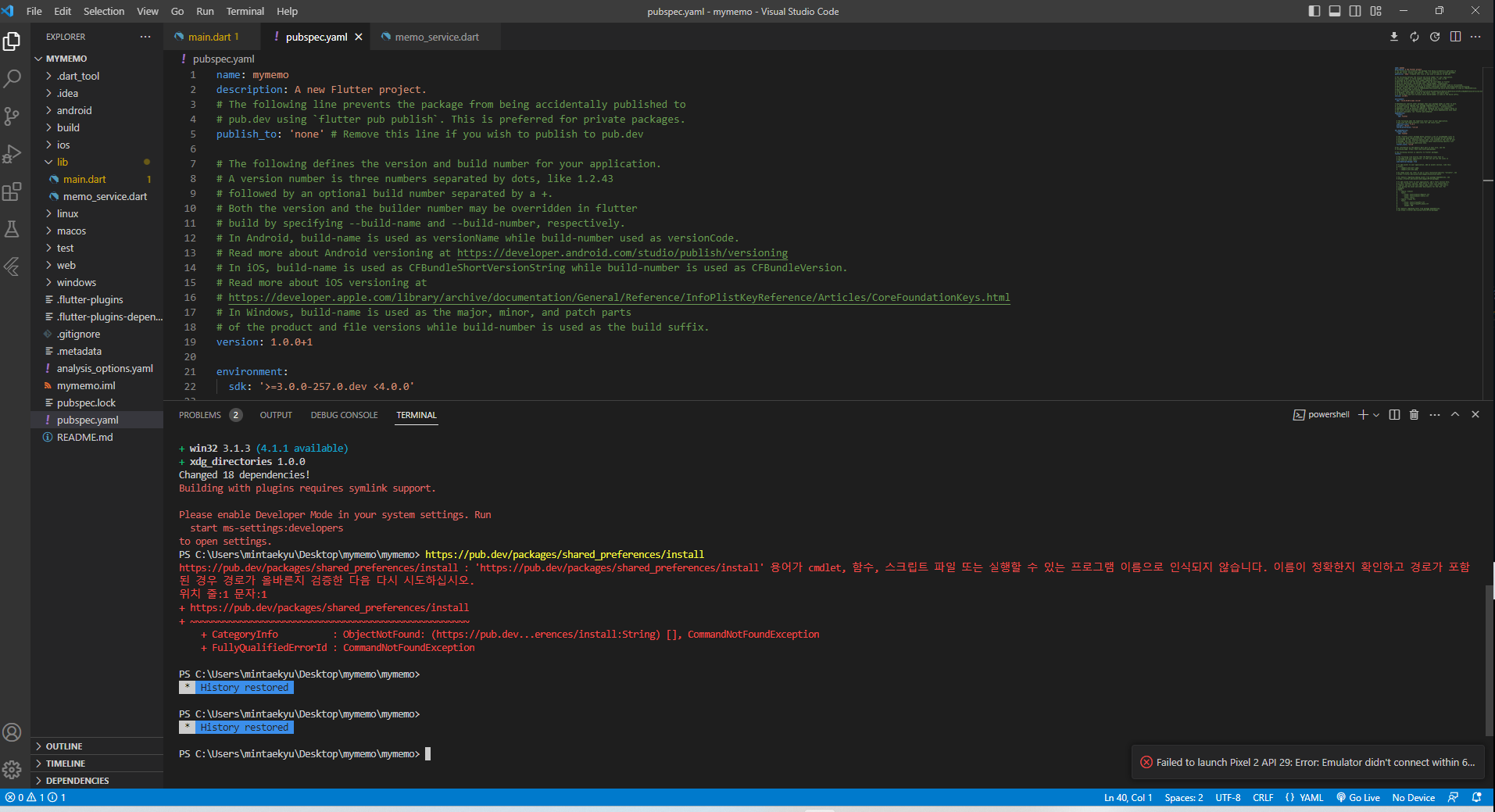Click Go Live in the status bar
1495x812 pixels.
[1358, 798]
